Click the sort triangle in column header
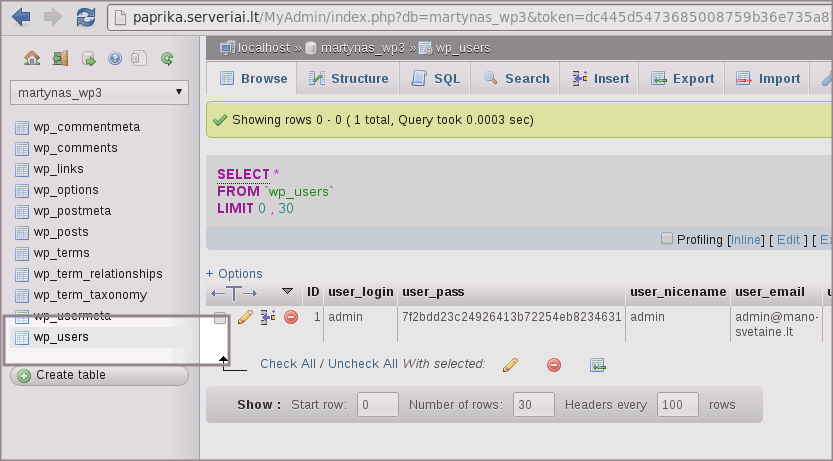The image size is (833, 461). [x=287, y=292]
